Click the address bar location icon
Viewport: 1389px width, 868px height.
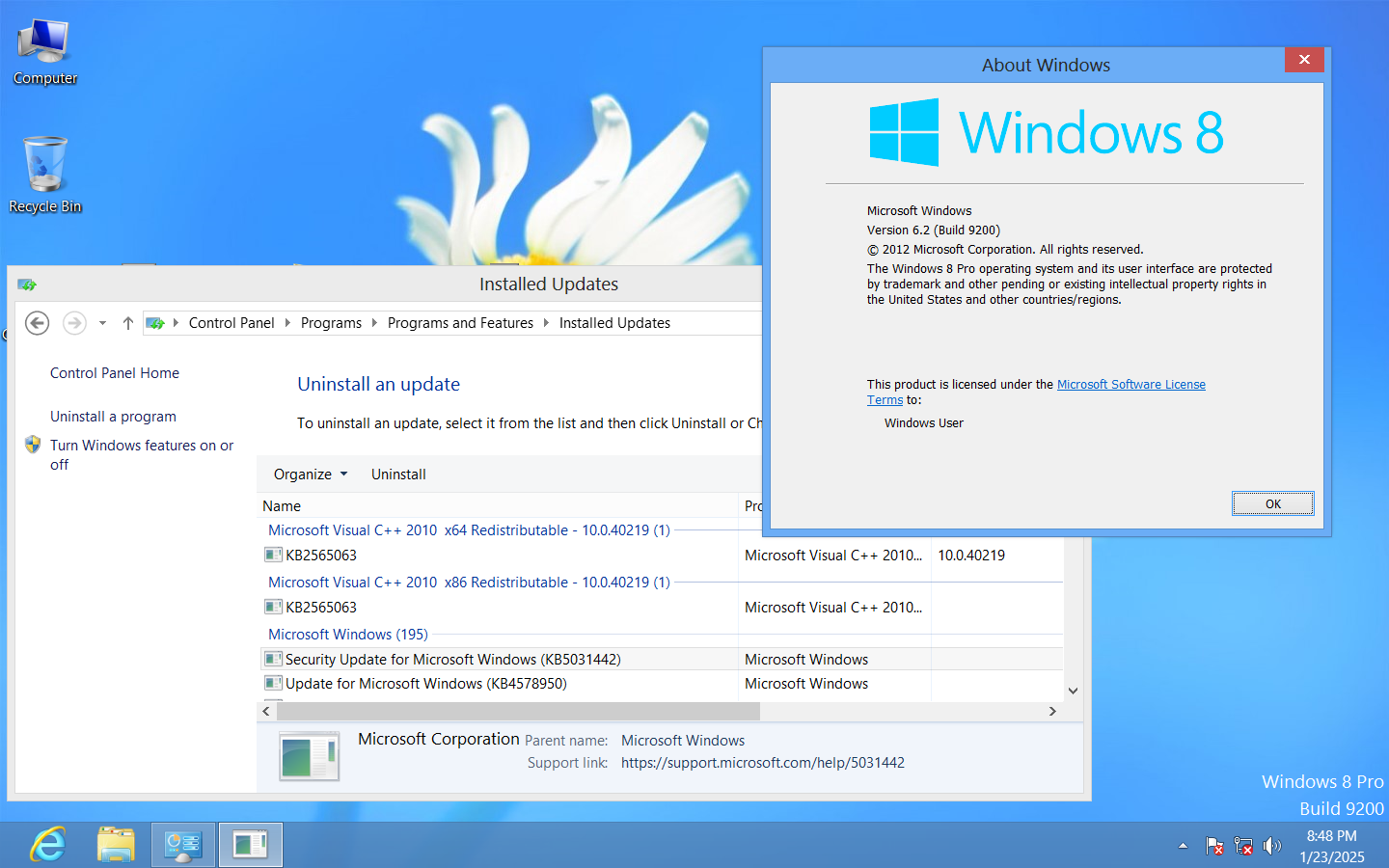coord(155,323)
